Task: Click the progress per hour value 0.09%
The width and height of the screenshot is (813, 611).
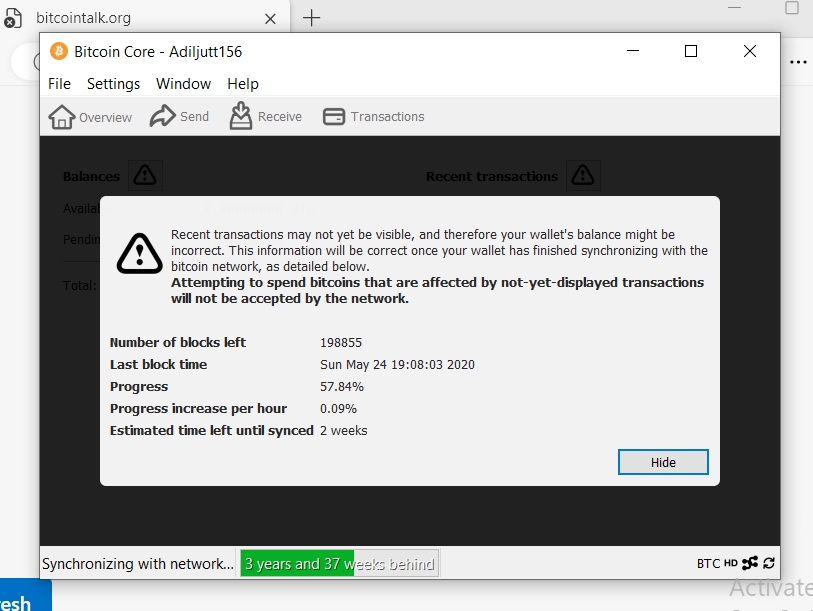Action: pyautogui.click(x=338, y=409)
